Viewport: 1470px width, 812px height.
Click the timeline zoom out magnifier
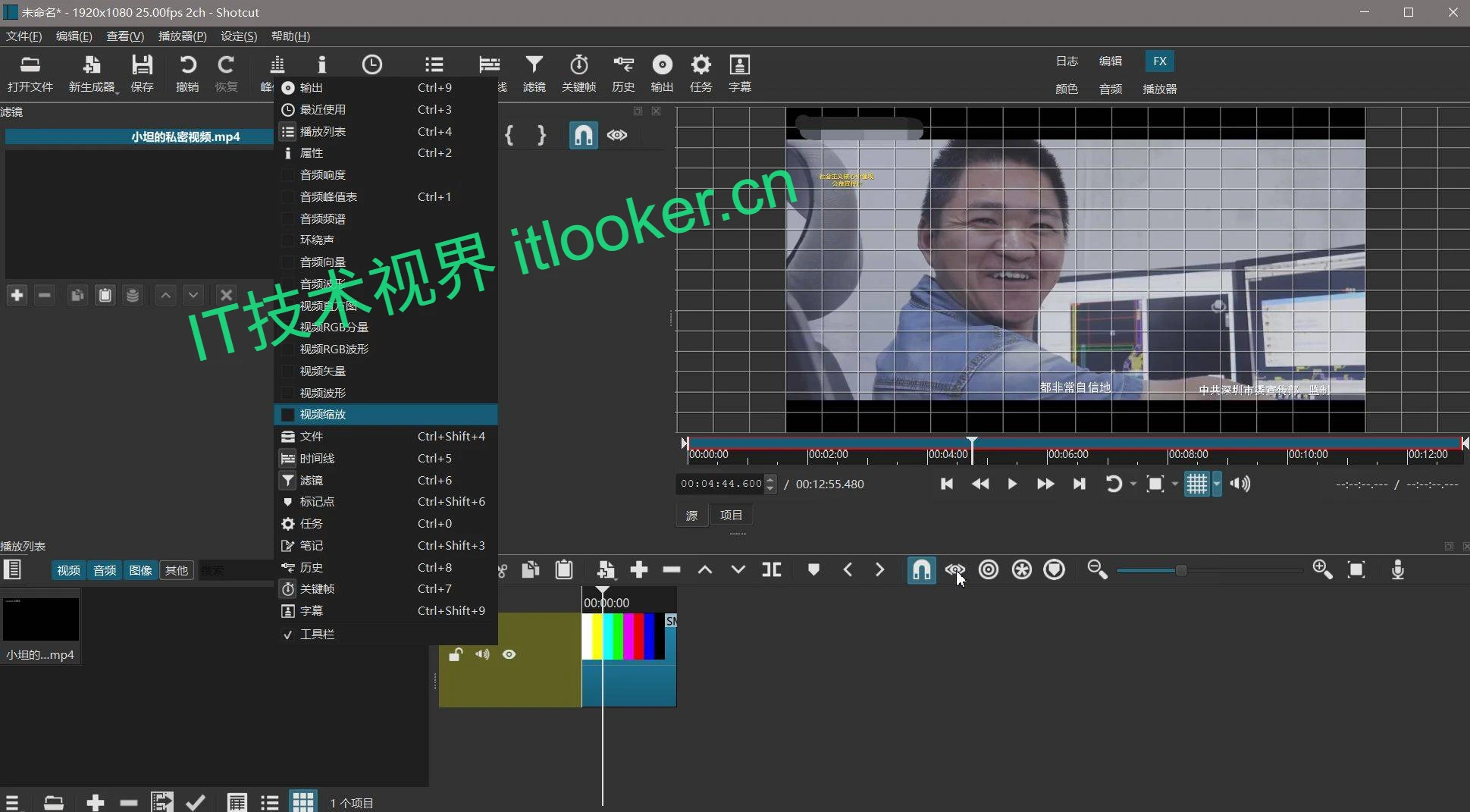click(x=1097, y=570)
